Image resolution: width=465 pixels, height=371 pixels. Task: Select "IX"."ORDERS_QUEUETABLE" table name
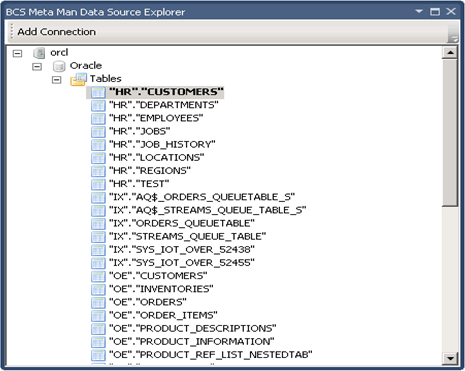(182, 223)
